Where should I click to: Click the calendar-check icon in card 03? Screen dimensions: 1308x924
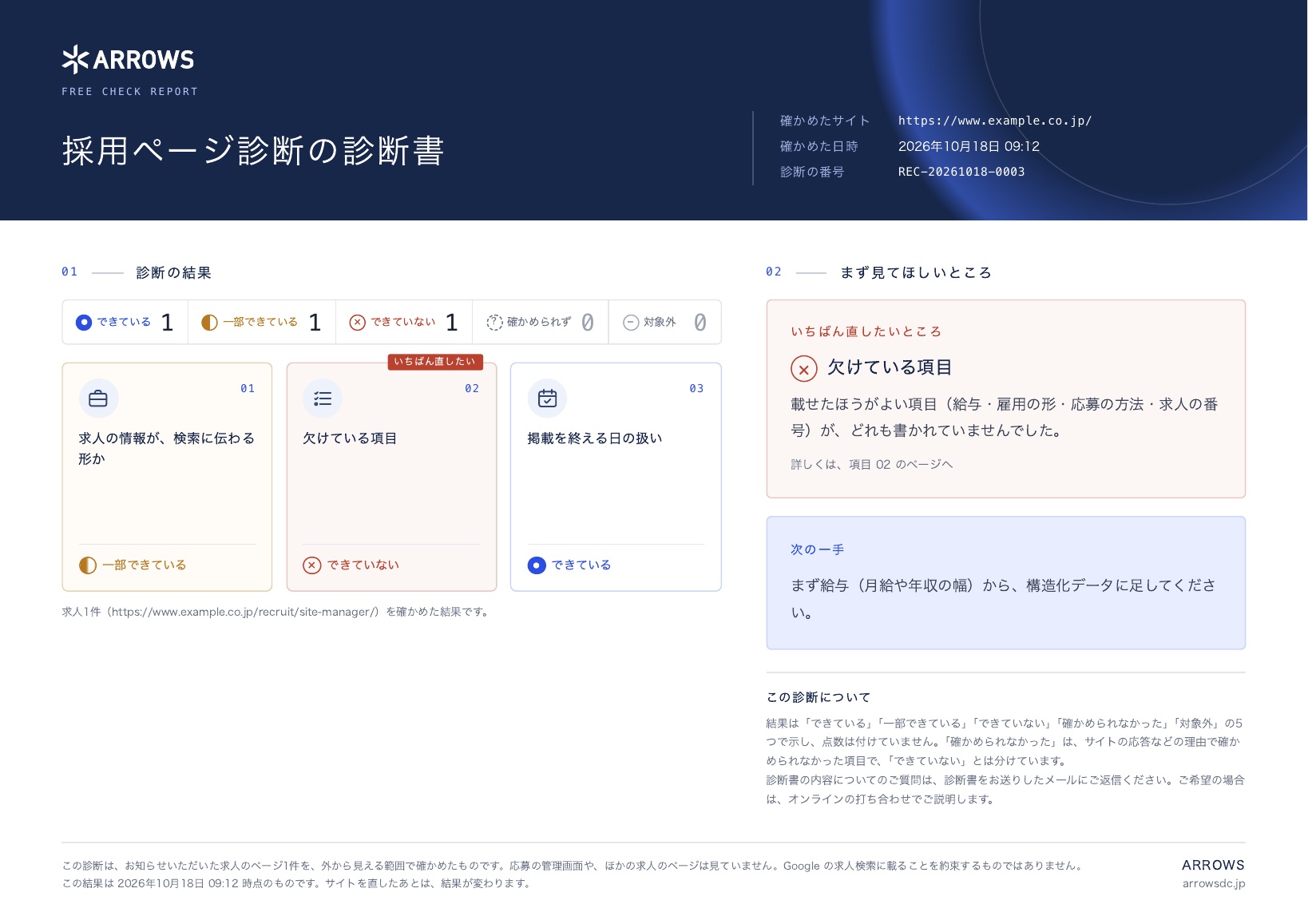tap(547, 399)
